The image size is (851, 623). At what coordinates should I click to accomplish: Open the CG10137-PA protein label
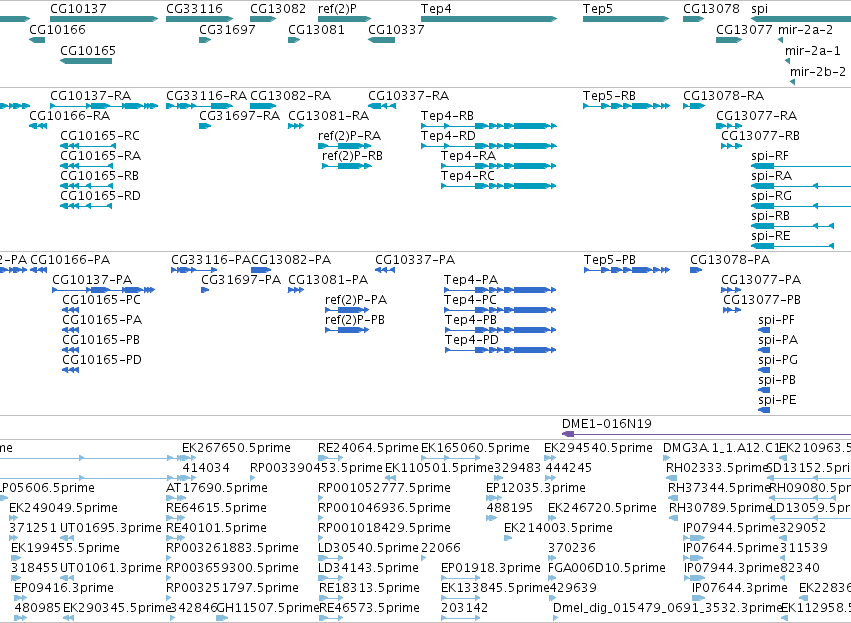point(92,279)
